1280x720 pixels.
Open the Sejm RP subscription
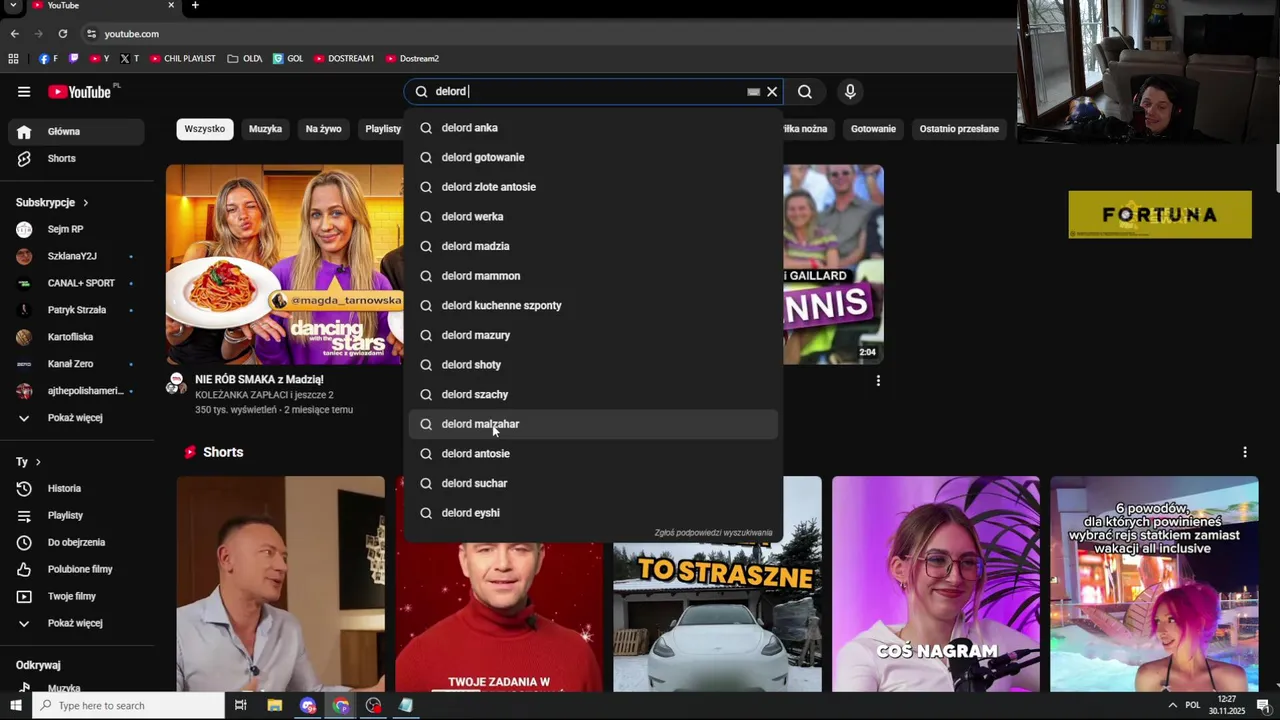pos(76,229)
